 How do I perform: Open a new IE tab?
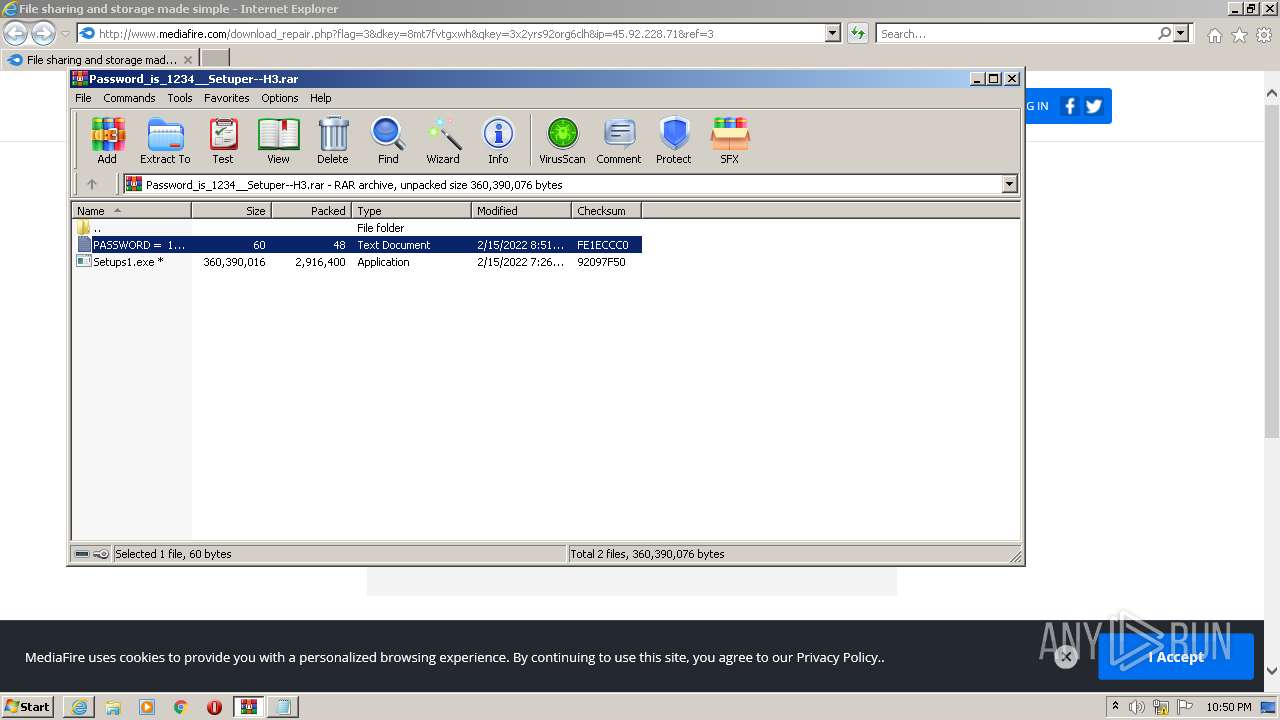coord(215,59)
